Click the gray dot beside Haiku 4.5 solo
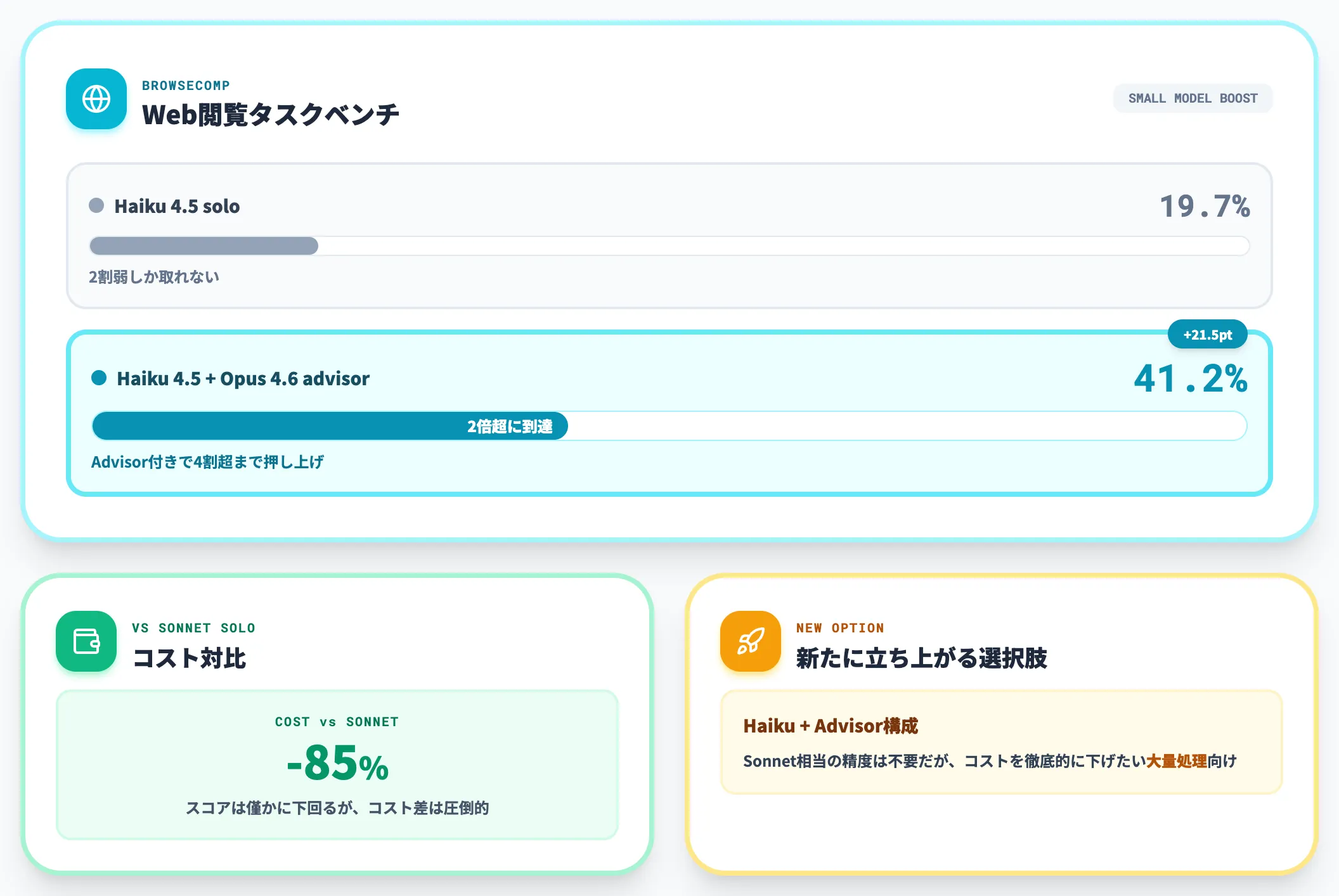This screenshot has height=896, width=1339. pyautogui.click(x=96, y=205)
